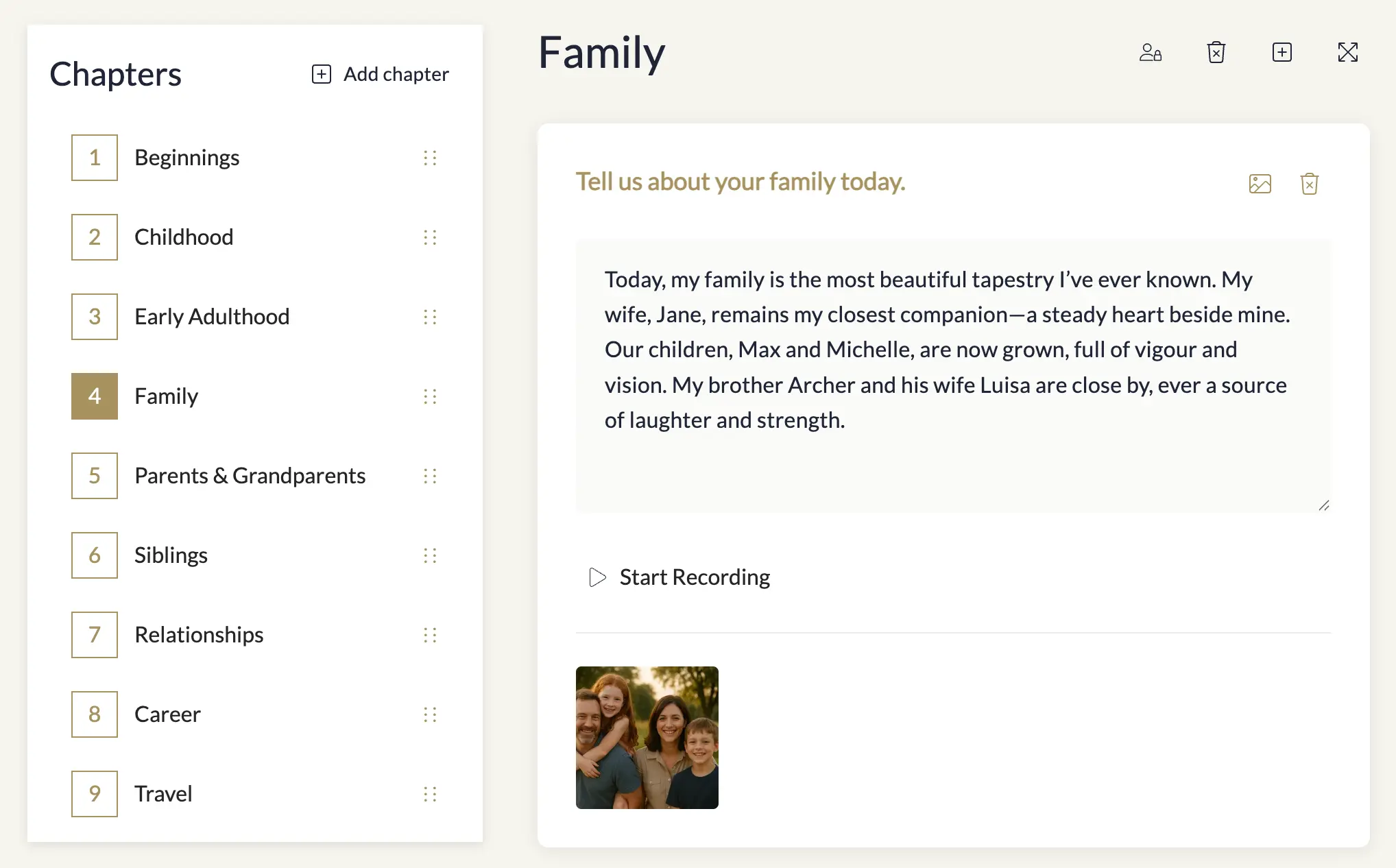
Task: Add an image to the family question
Action: [x=1260, y=184]
